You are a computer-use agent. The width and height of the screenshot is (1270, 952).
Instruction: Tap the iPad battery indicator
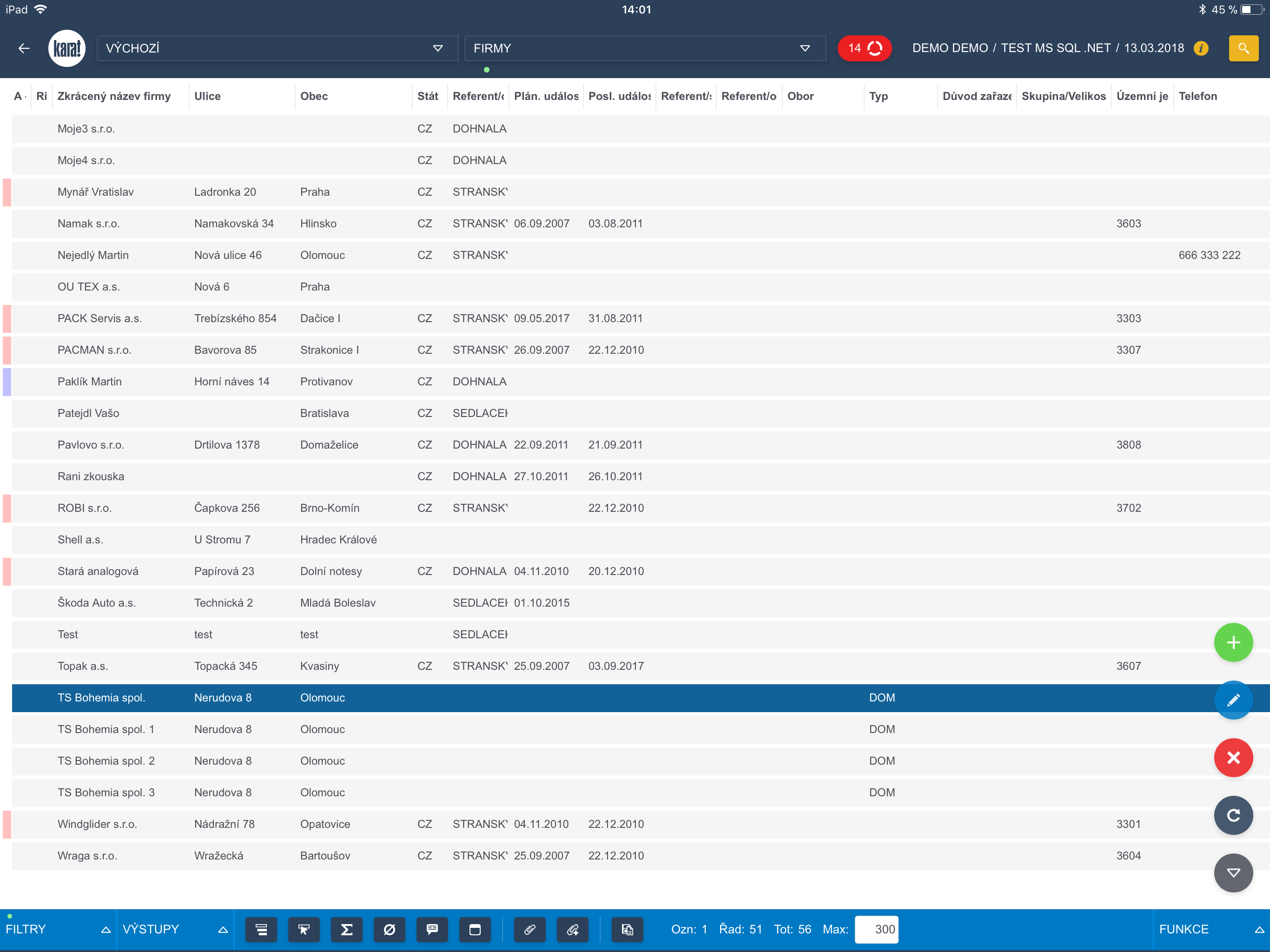[1253, 9]
